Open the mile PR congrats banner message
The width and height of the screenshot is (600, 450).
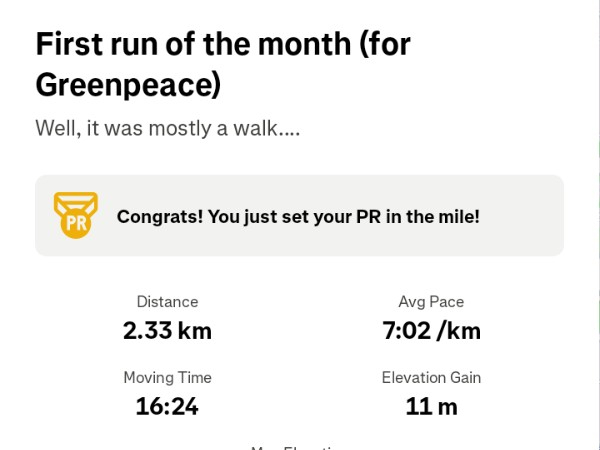pos(298,216)
